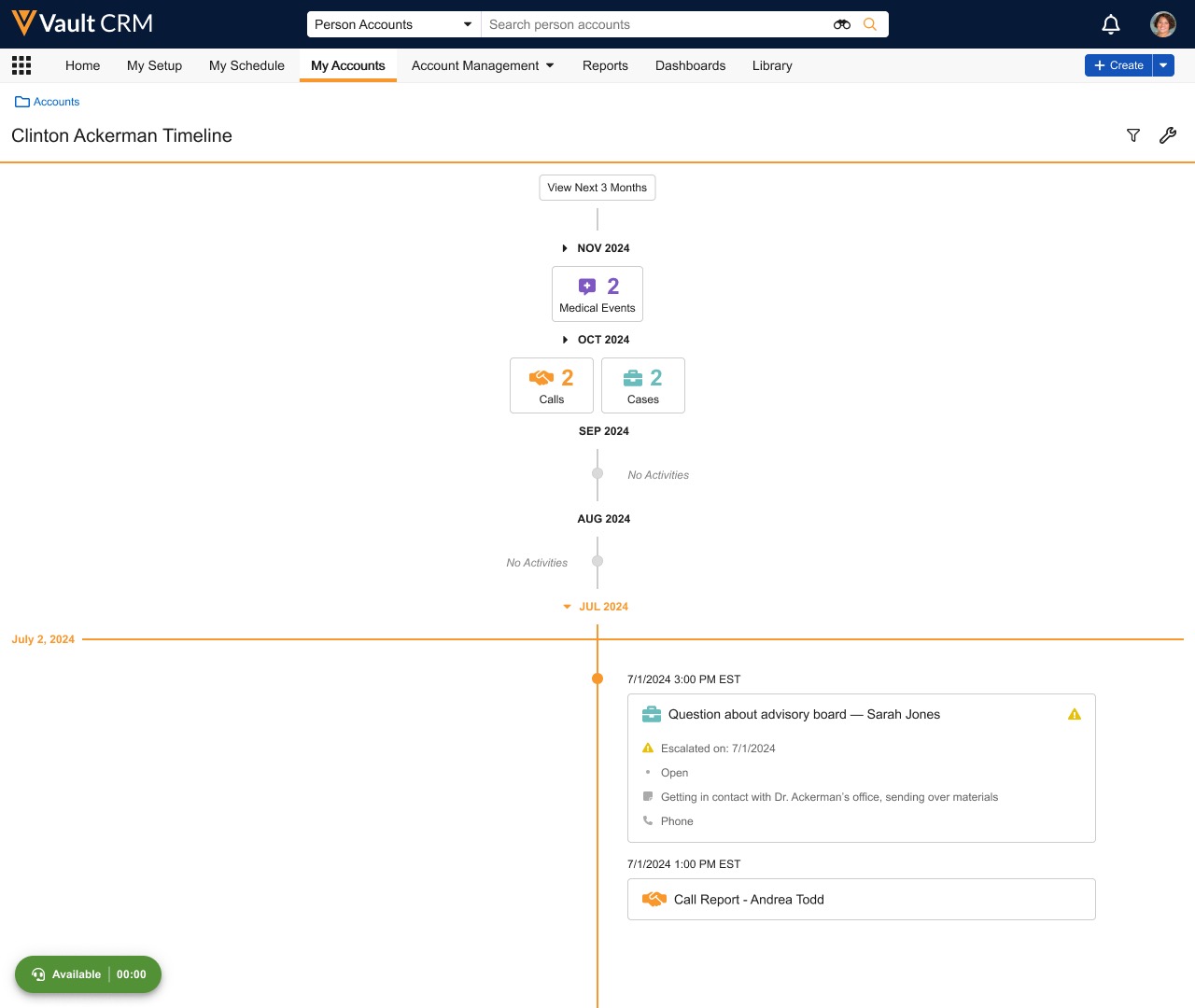Expand the OCT 2024 month section

coord(595,340)
